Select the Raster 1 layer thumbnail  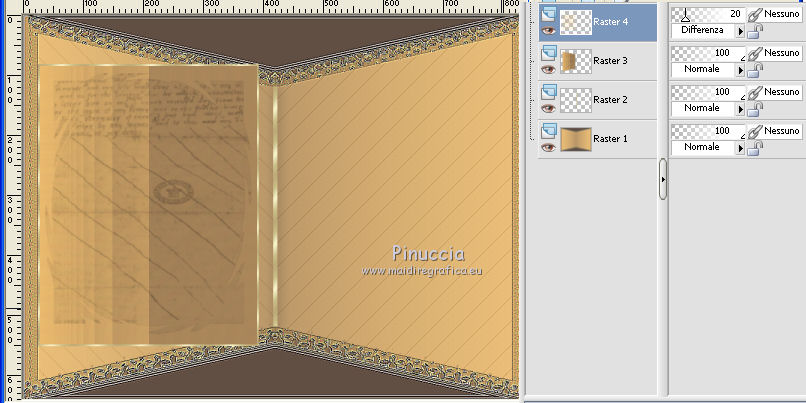click(x=576, y=139)
